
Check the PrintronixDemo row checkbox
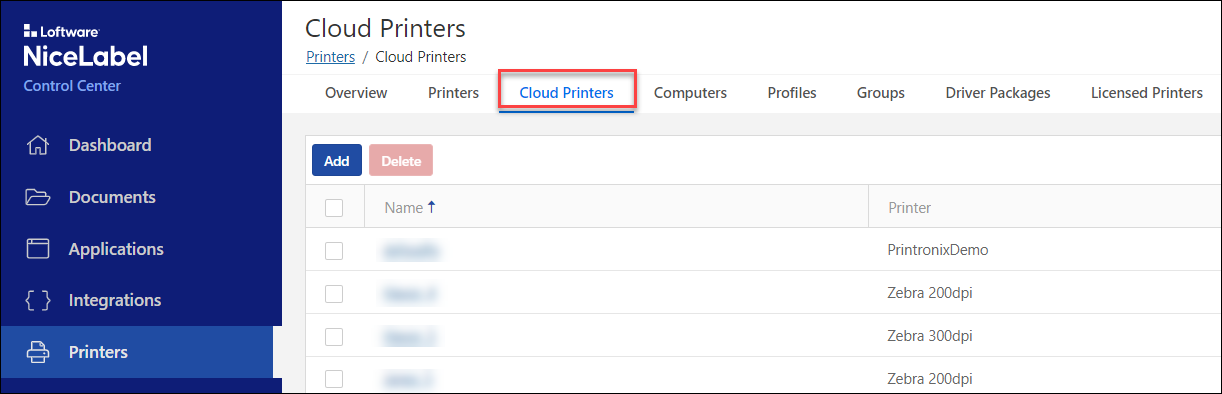point(334,251)
